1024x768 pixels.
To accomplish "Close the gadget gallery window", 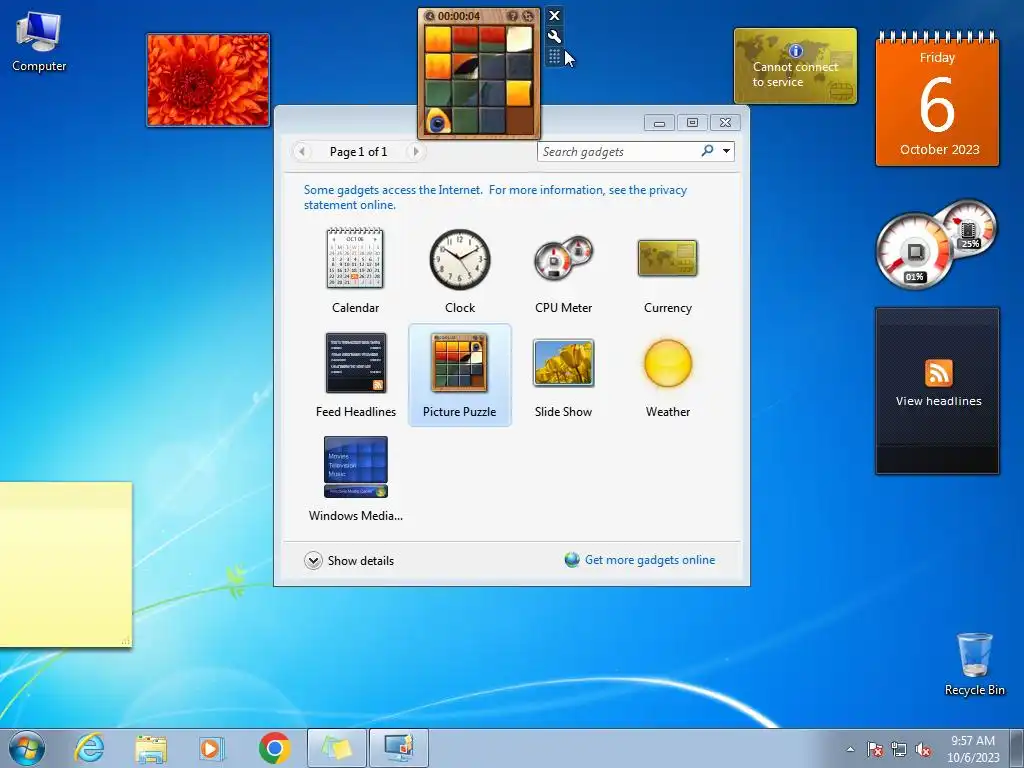I will click(725, 123).
